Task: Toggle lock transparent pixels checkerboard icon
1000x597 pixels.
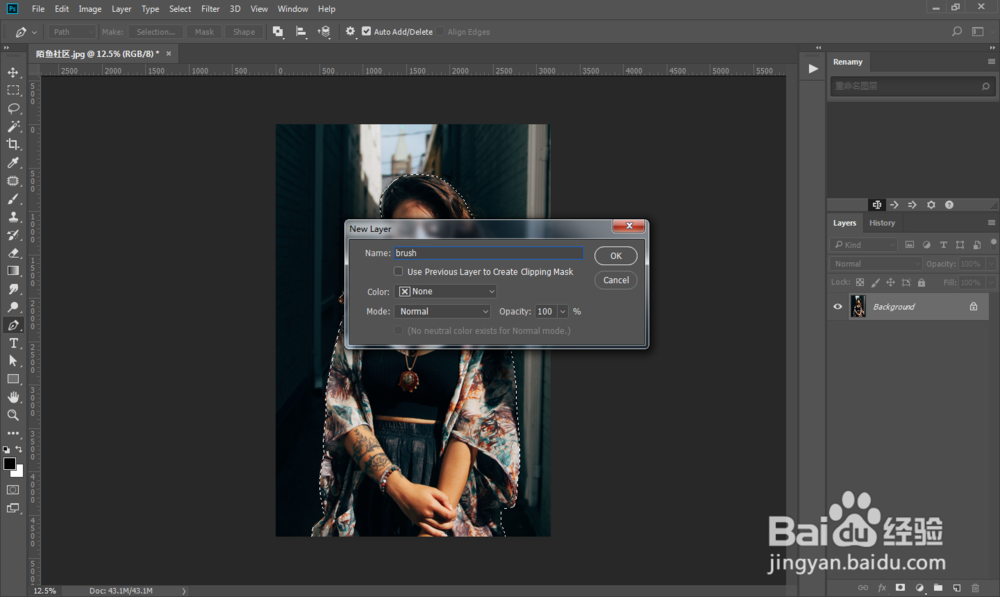Action: point(860,283)
